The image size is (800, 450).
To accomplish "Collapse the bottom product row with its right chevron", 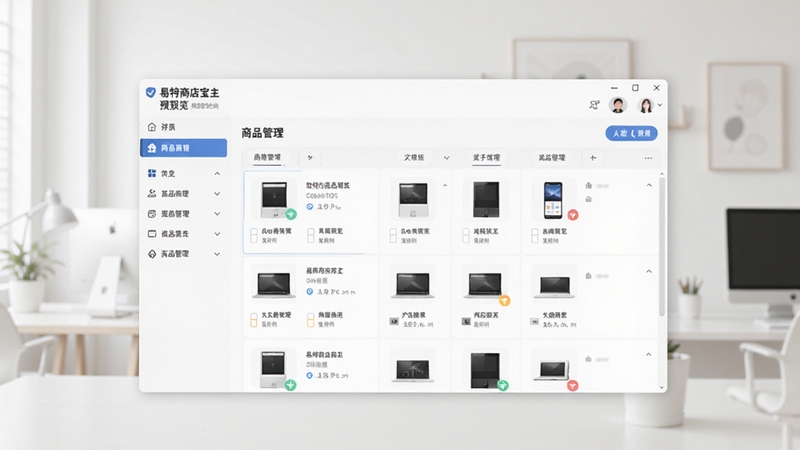I will (648, 354).
